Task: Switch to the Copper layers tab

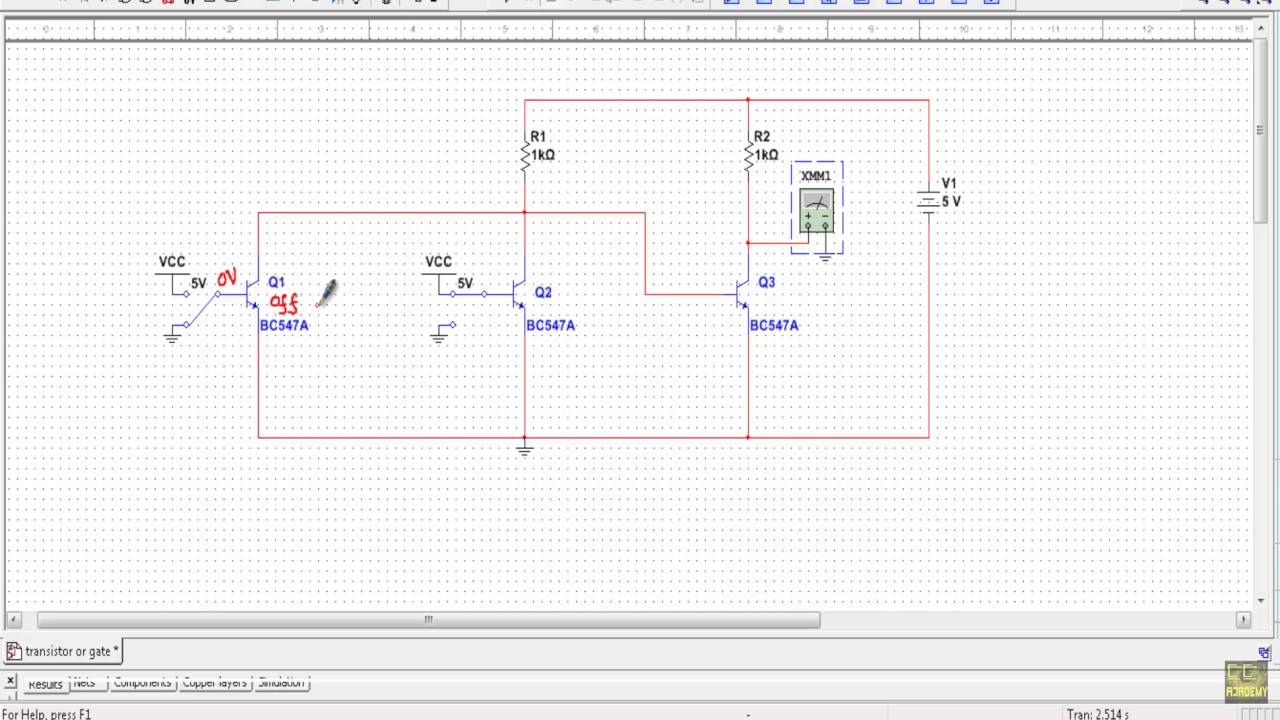Action: pyautogui.click(x=214, y=683)
